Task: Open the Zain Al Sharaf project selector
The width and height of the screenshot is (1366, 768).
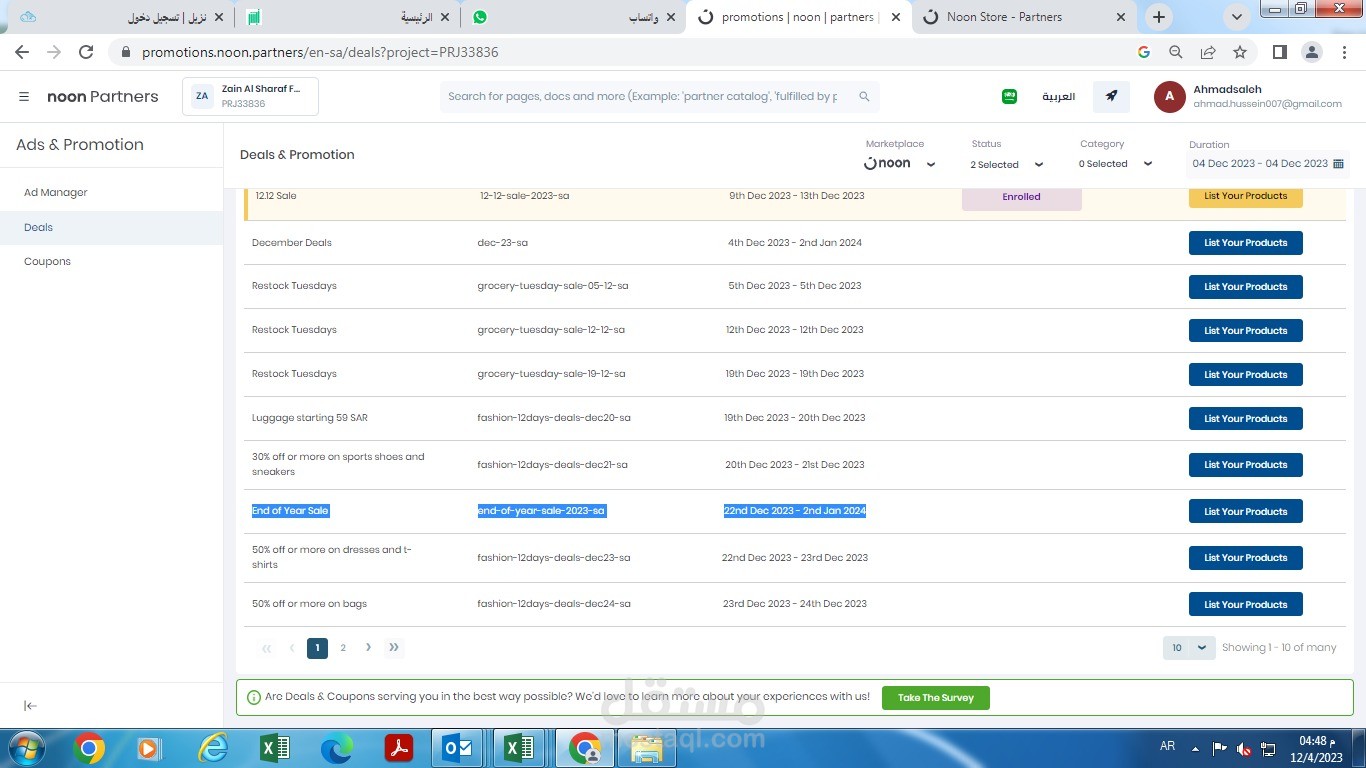Action: pos(250,97)
